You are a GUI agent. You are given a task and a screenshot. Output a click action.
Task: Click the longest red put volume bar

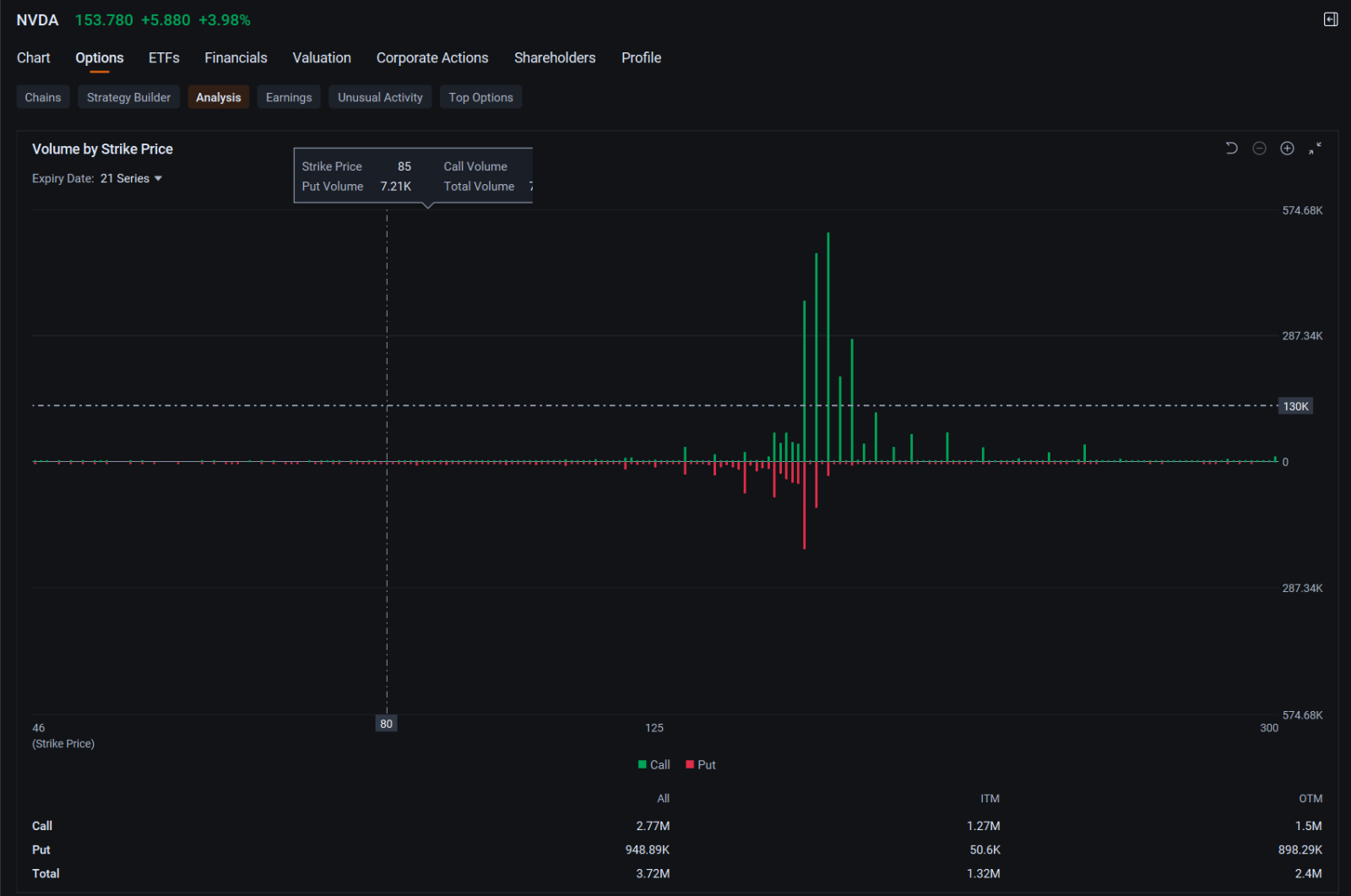tap(805, 505)
